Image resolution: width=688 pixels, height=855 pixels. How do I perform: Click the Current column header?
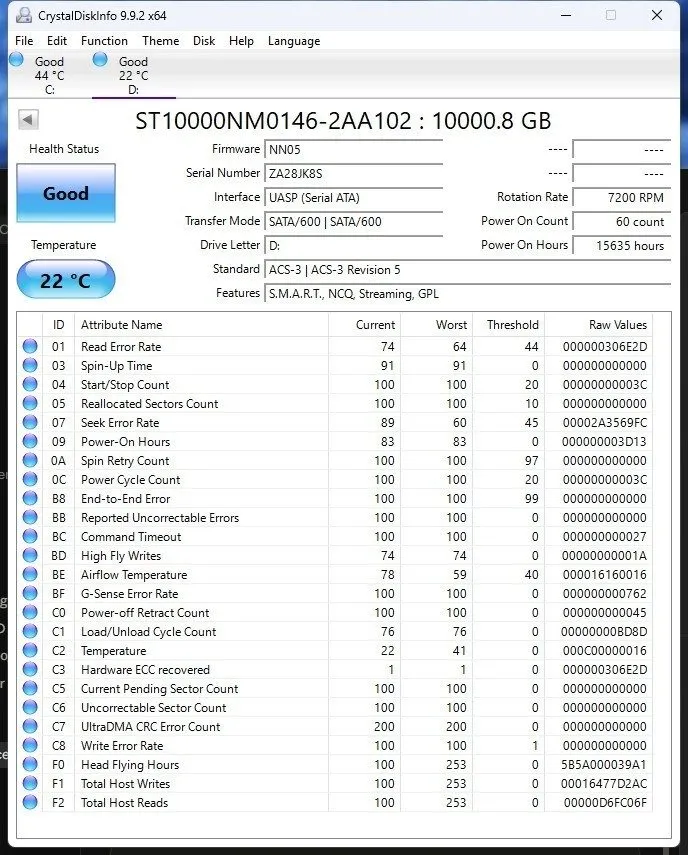click(x=364, y=325)
